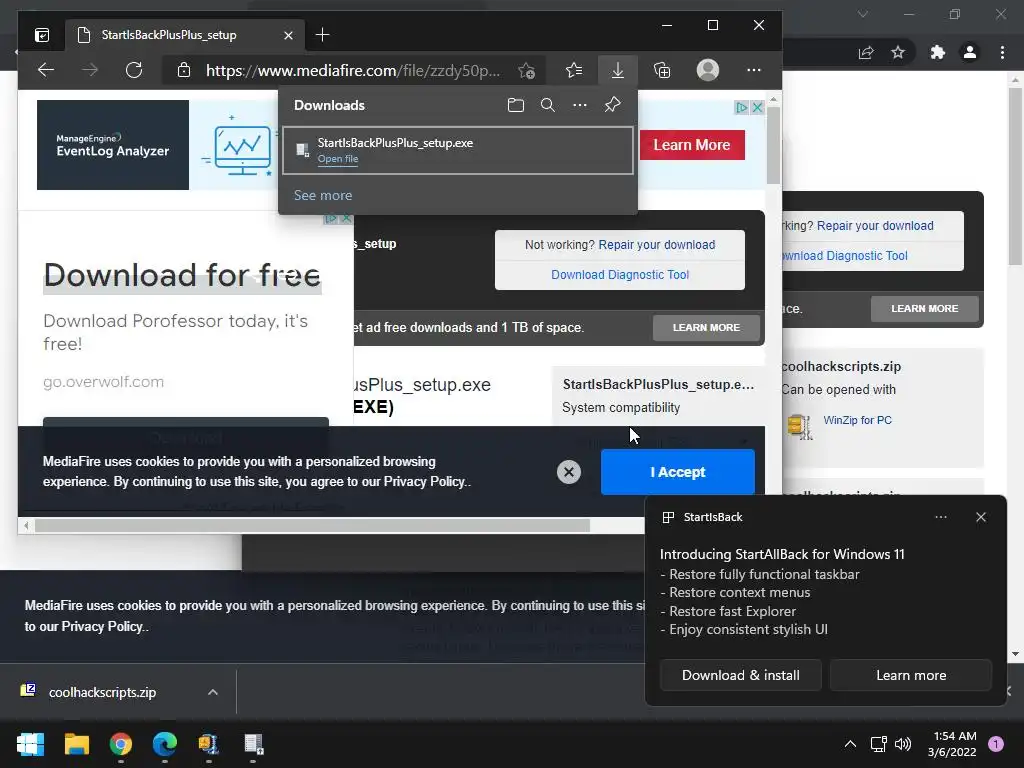Click Learn More on ManageEngine ad
Image resolution: width=1024 pixels, height=768 pixels.
click(x=692, y=145)
